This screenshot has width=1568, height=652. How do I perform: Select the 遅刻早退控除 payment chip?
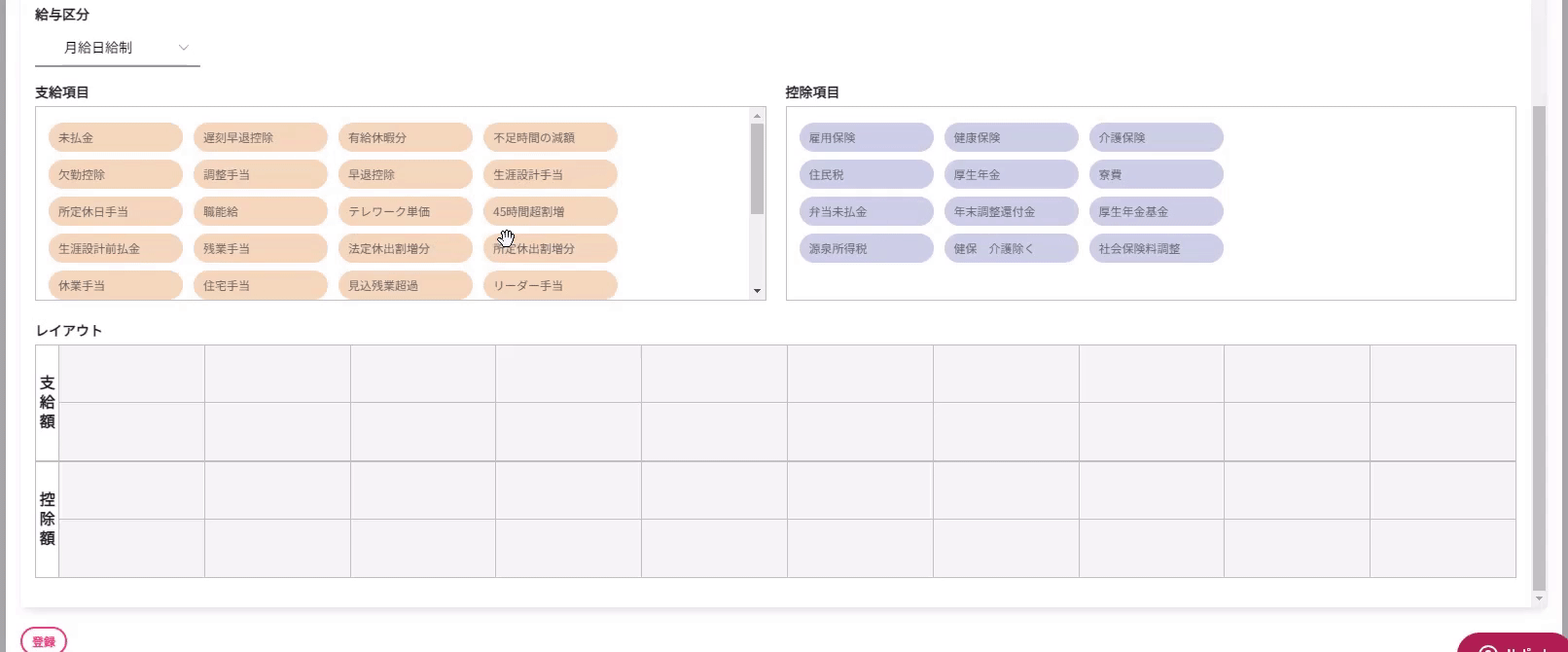(x=260, y=138)
